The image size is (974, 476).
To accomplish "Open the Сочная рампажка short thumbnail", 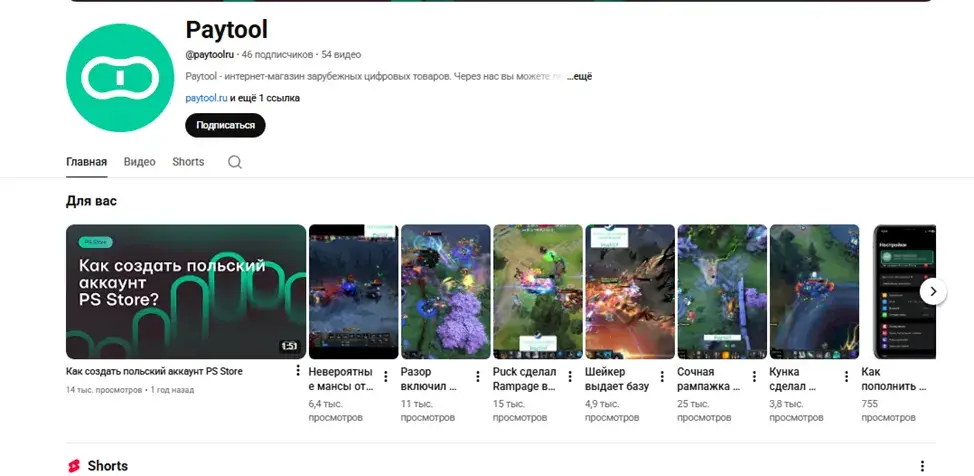I will (x=722, y=291).
